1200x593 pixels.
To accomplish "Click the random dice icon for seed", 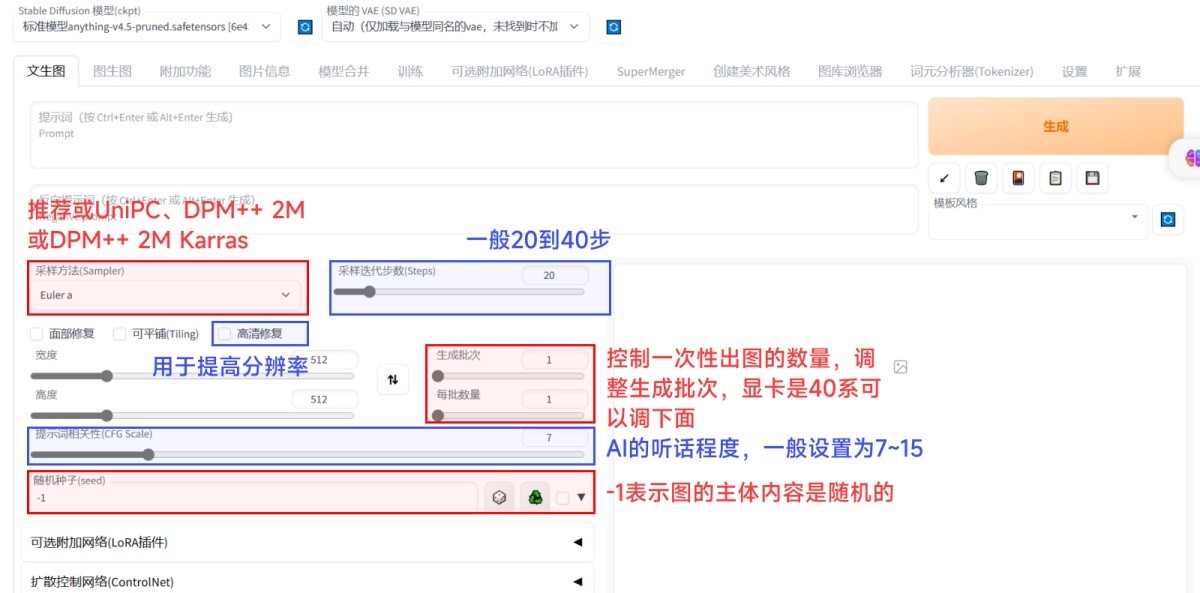I will click(497, 496).
